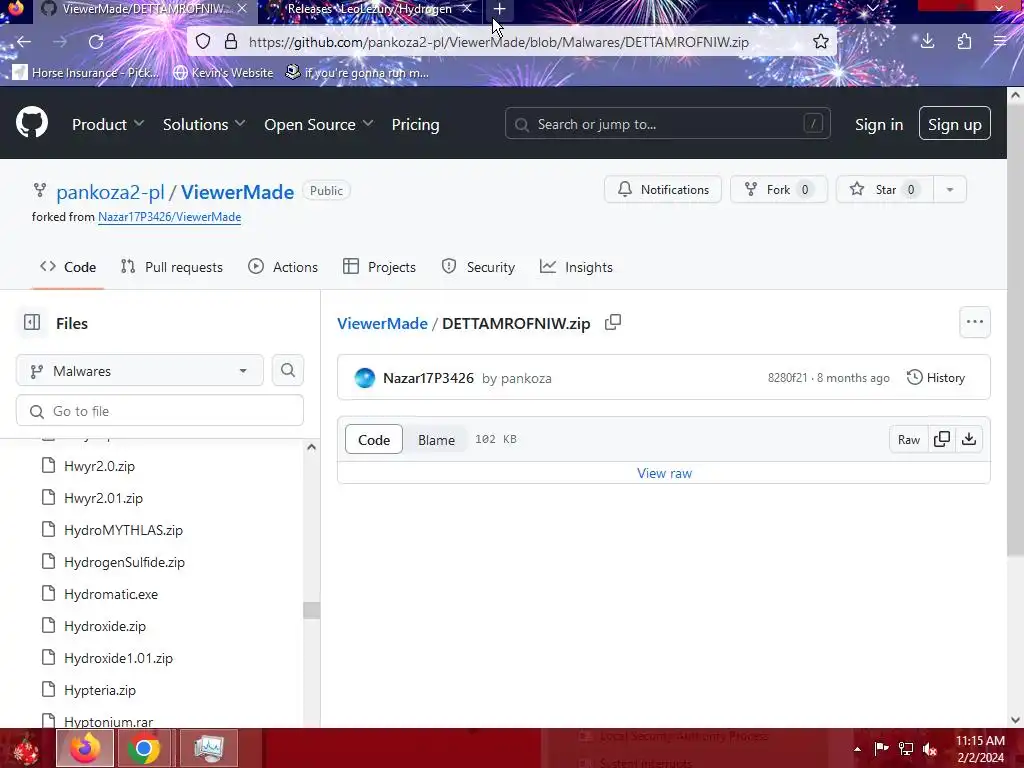Screen dimensions: 1024x768
Task: Download raw file icon
Action: [969, 440]
